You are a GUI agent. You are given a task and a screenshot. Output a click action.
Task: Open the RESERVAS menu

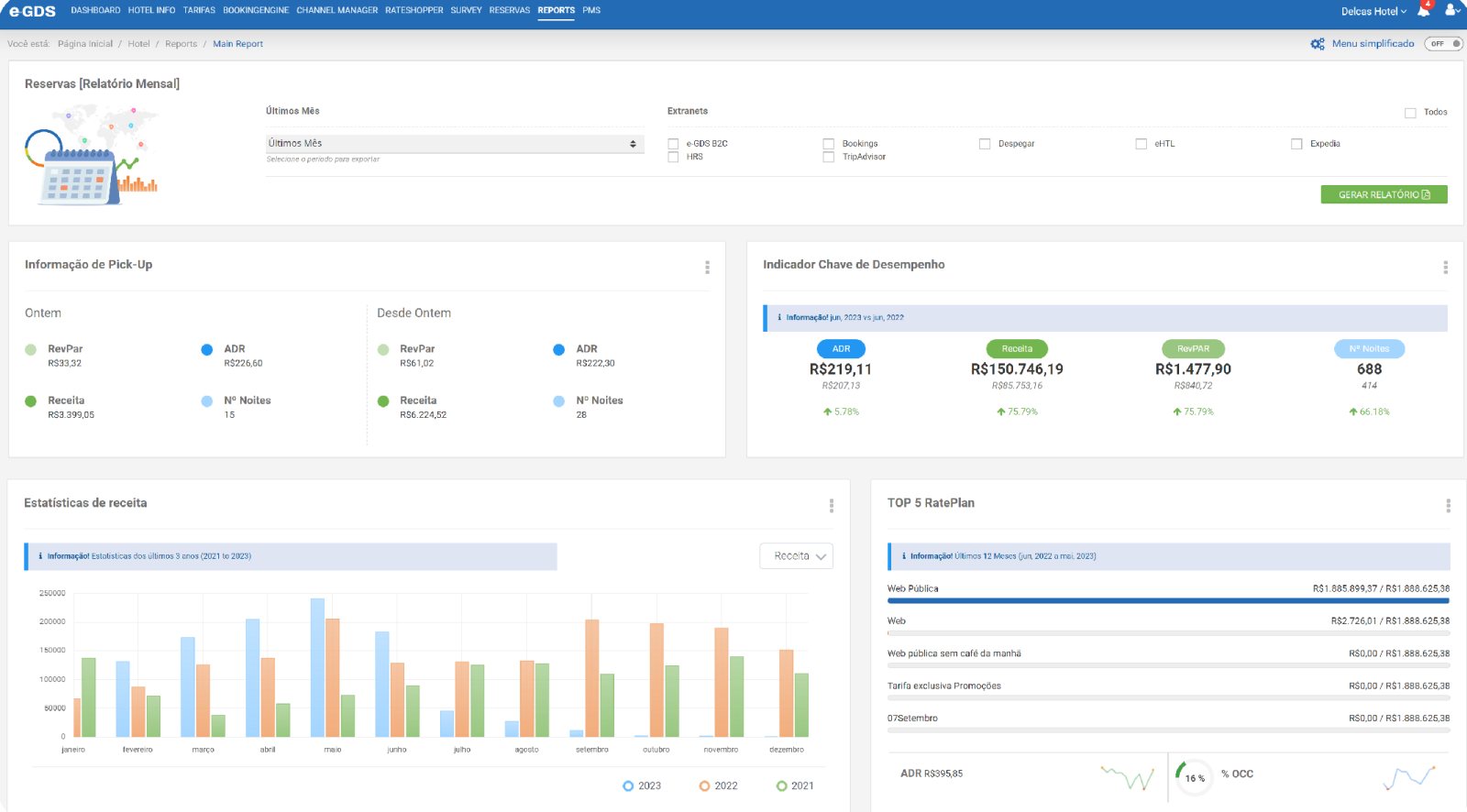(510, 11)
